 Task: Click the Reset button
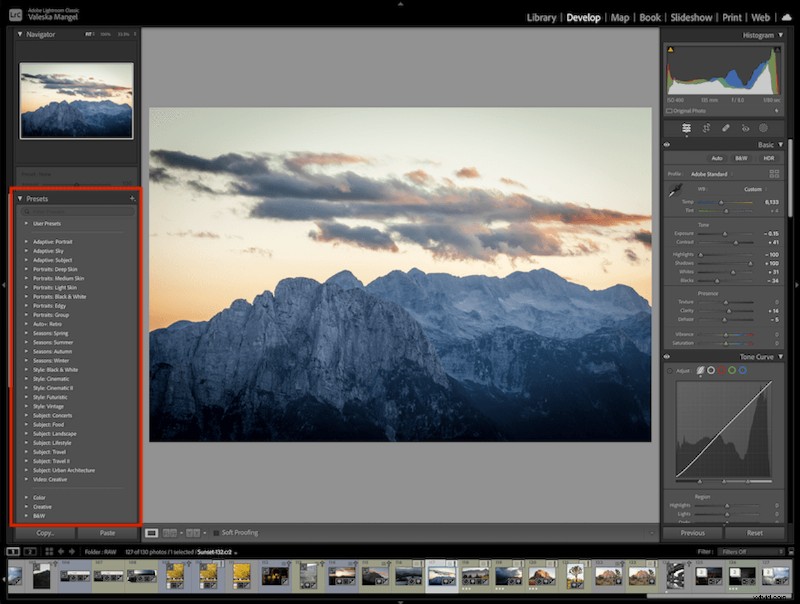coord(757,533)
